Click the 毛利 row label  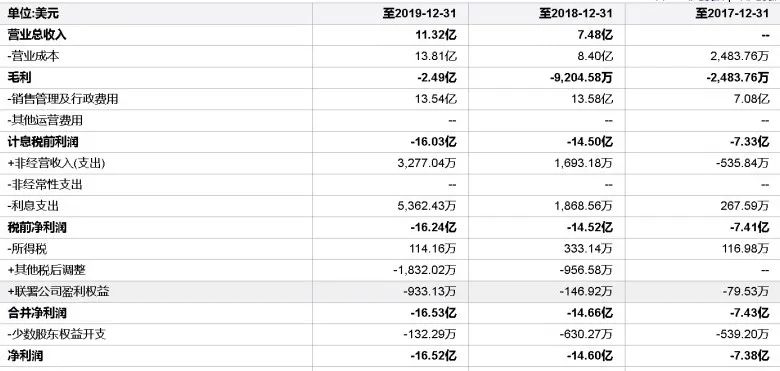(20, 78)
